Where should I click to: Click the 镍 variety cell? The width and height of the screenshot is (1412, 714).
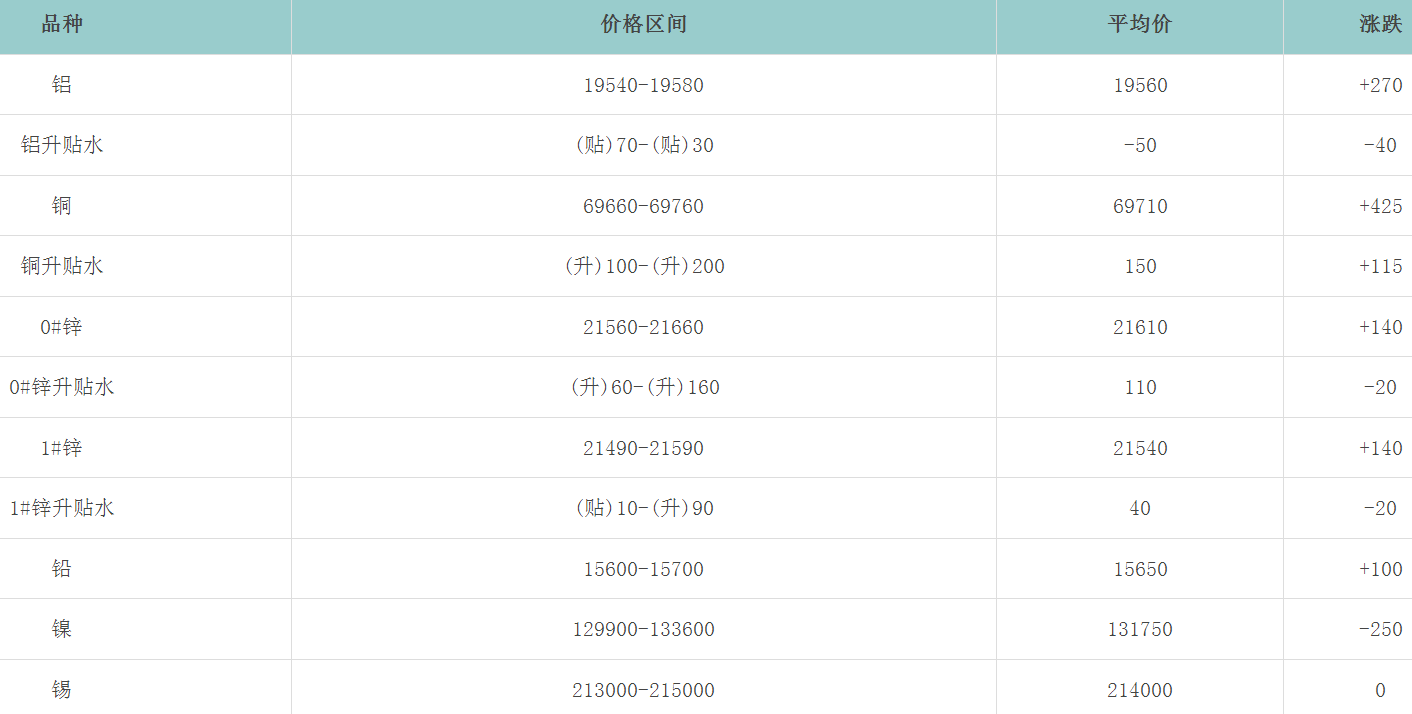coord(62,629)
